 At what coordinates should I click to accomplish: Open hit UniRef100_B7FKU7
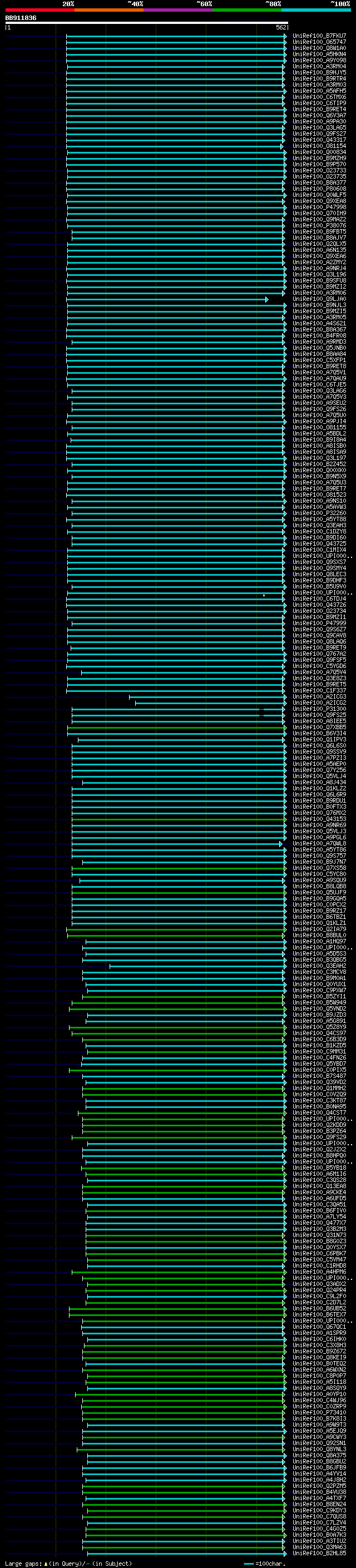pos(319,36)
